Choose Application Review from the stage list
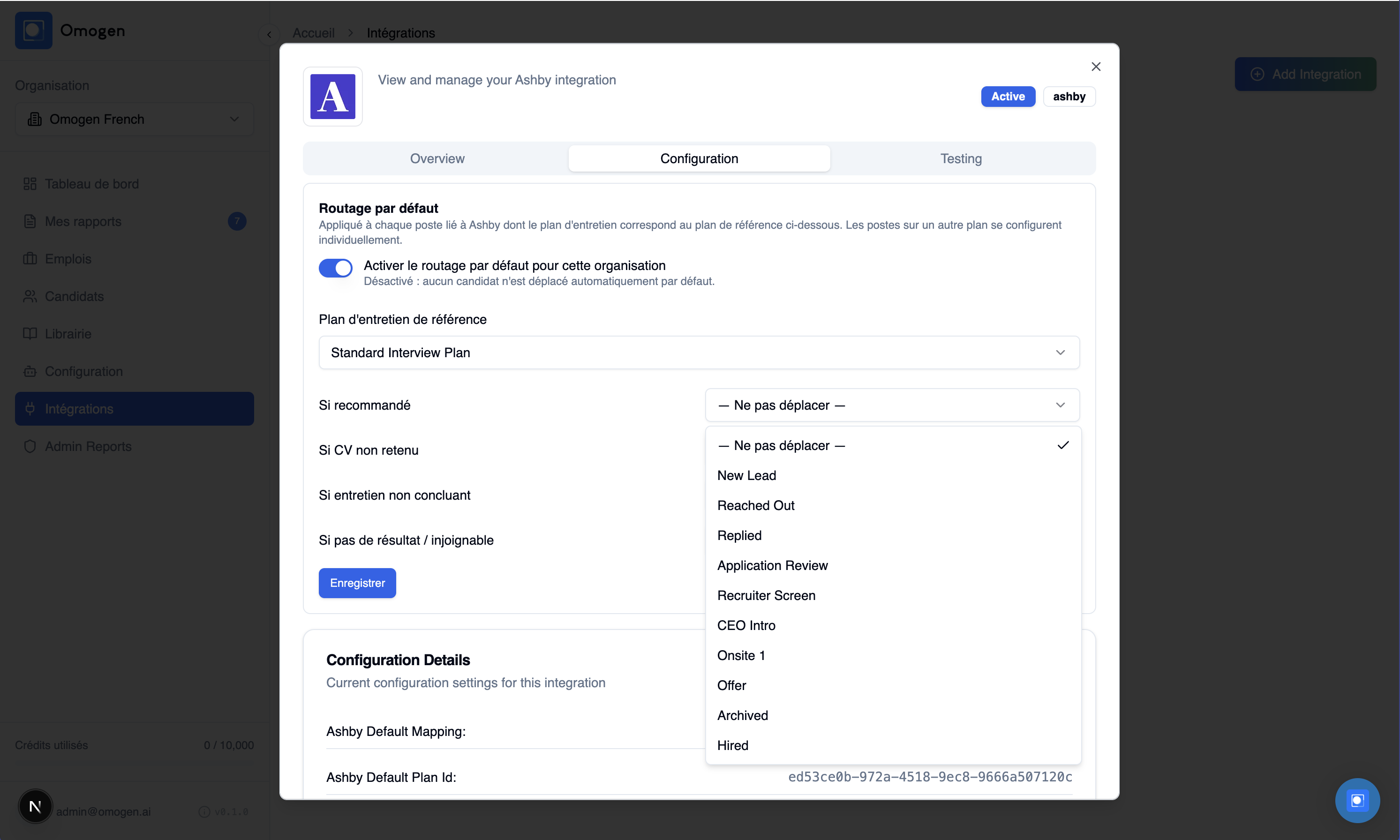The height and width of the screenshot is (840, 1400). pyautogui.click(x=893, y=565)
